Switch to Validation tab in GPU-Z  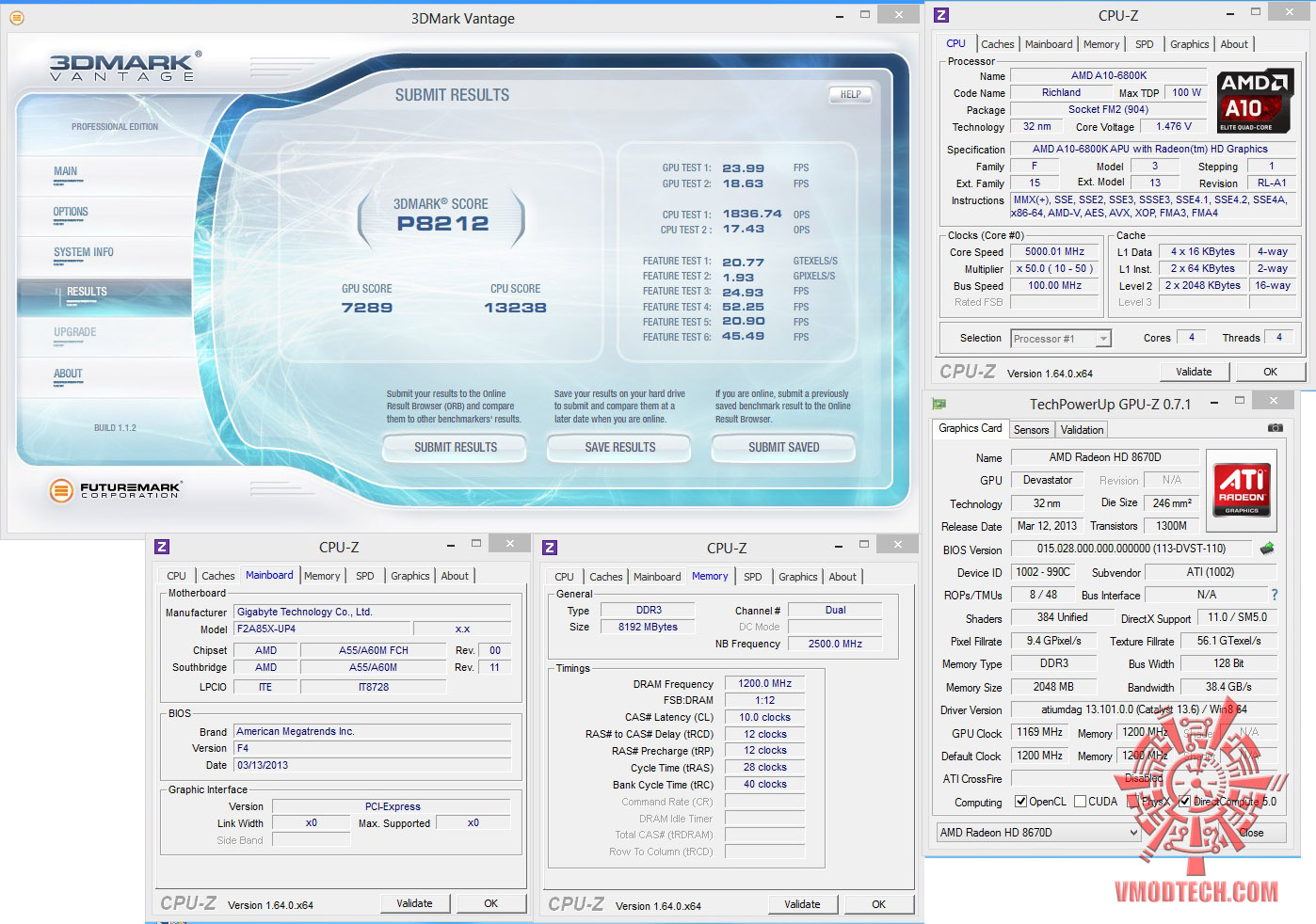[x=1082, y=430]
